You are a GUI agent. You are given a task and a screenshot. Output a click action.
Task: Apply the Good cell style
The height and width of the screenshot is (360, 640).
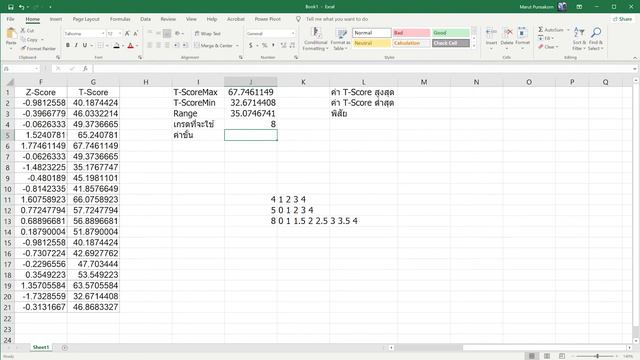(451, 33)
